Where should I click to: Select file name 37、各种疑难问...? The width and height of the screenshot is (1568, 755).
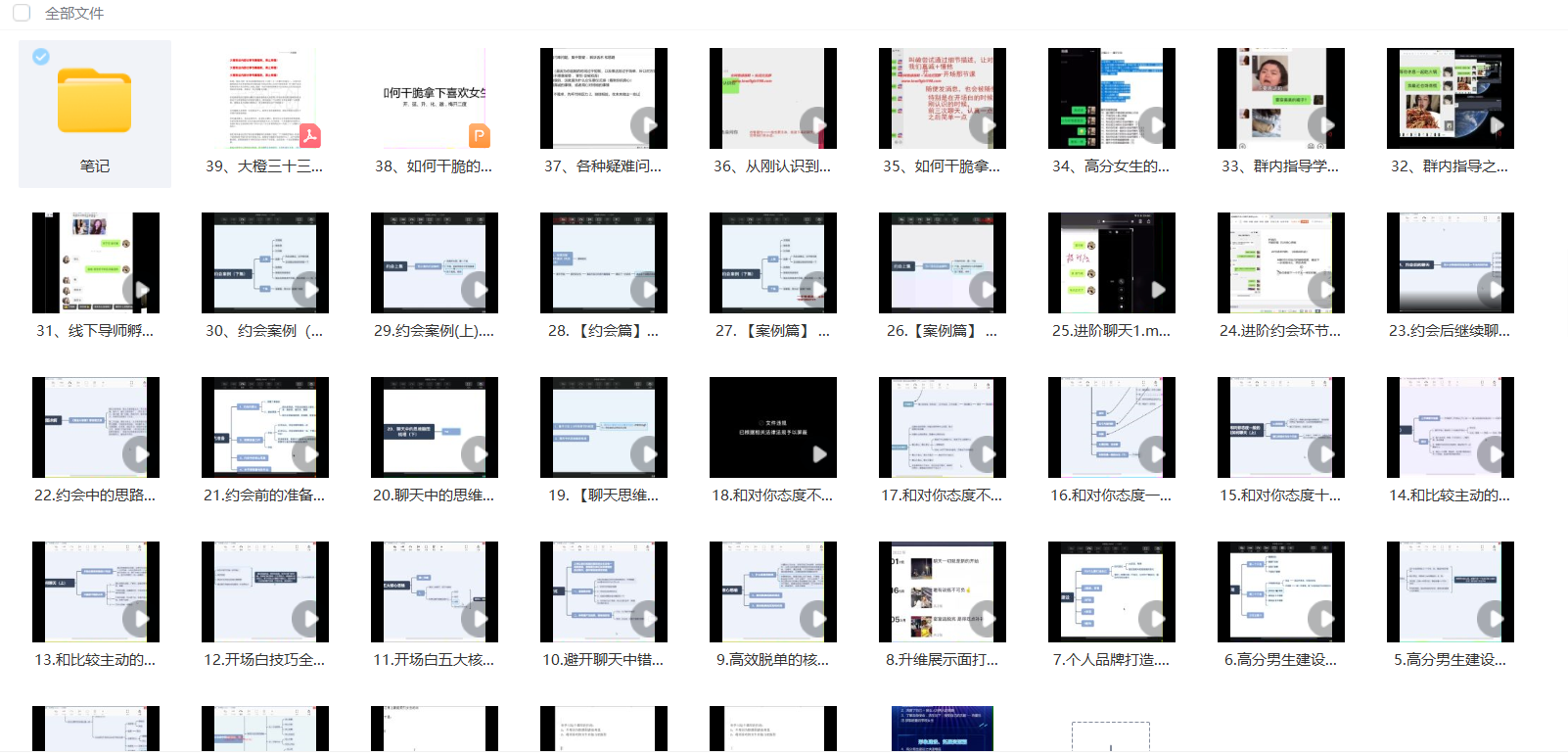click(603, 166)
